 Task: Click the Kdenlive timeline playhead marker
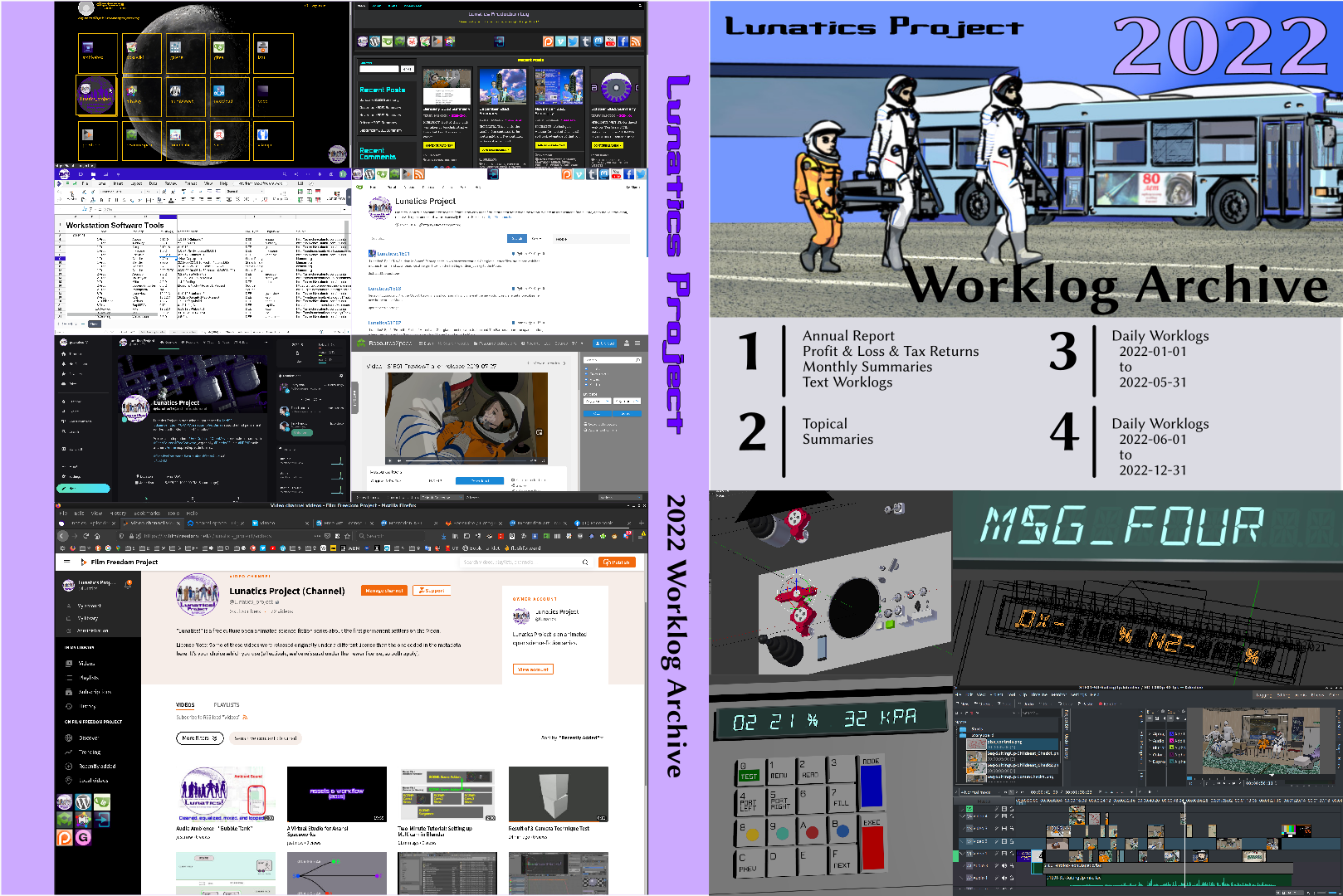point(1184,801)
